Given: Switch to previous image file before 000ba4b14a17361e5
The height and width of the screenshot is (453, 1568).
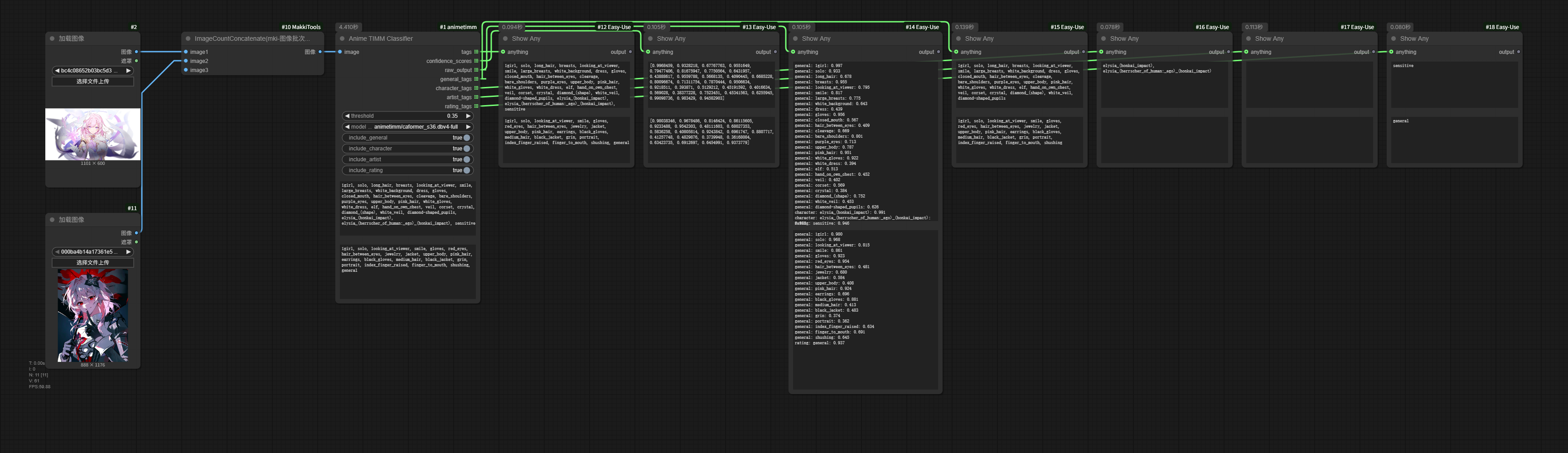Looking at the screenshot, I should click(57, 252).
